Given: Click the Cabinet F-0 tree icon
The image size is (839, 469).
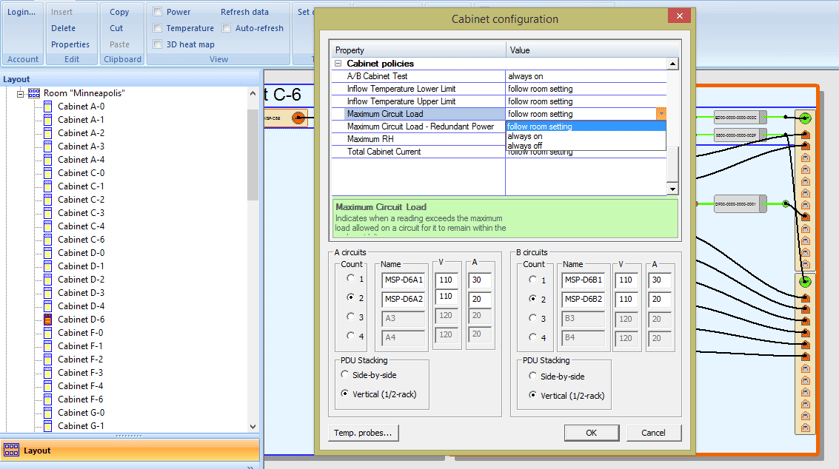Looking at the screenshot, I should (48, 333).
